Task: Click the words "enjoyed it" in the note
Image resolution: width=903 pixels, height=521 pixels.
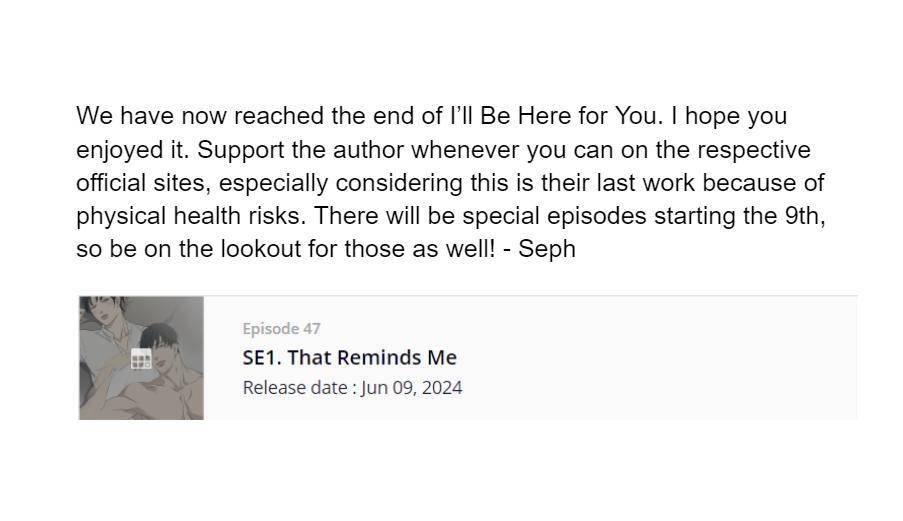Action: pyautogui.click(x=132, y=150)
